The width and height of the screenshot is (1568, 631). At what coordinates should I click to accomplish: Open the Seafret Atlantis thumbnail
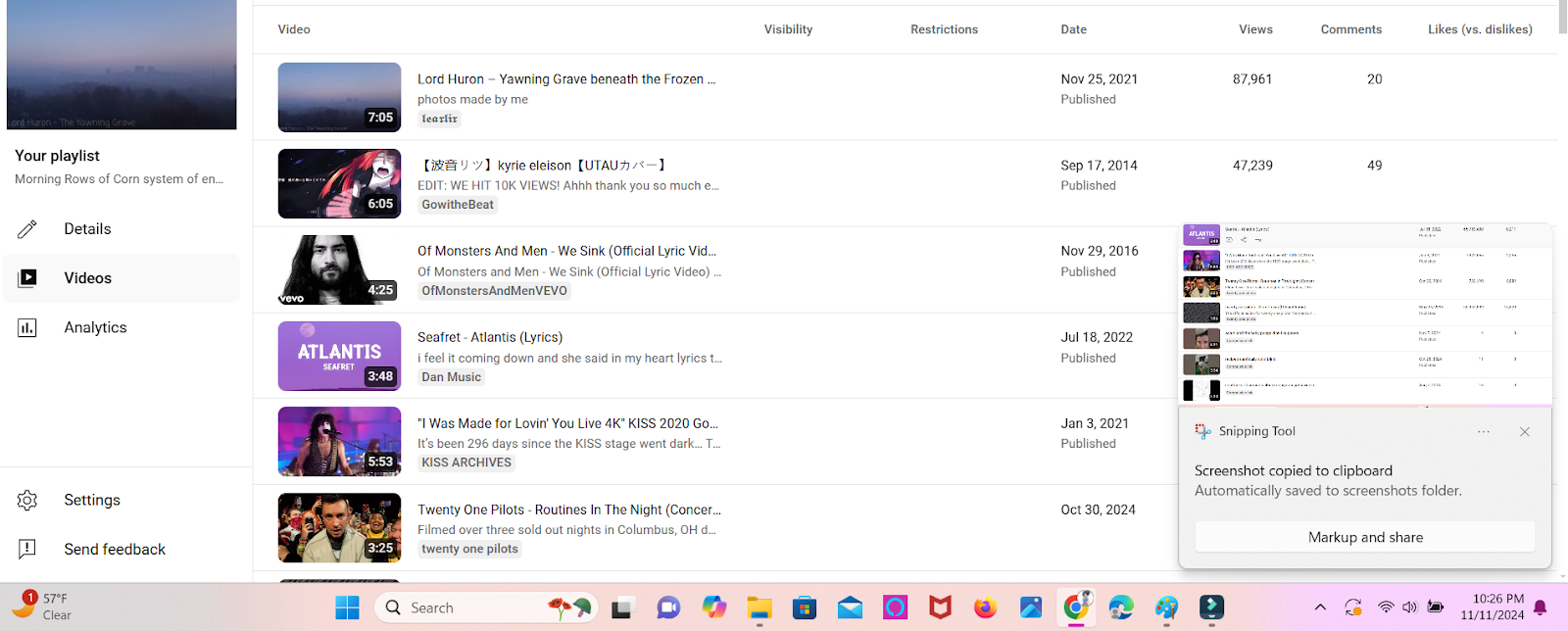pyautogui.click(x=339, y=356)
